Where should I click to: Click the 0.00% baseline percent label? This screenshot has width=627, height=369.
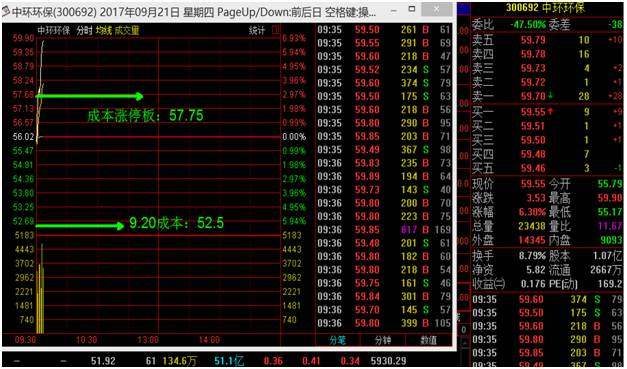coord(294,137)
